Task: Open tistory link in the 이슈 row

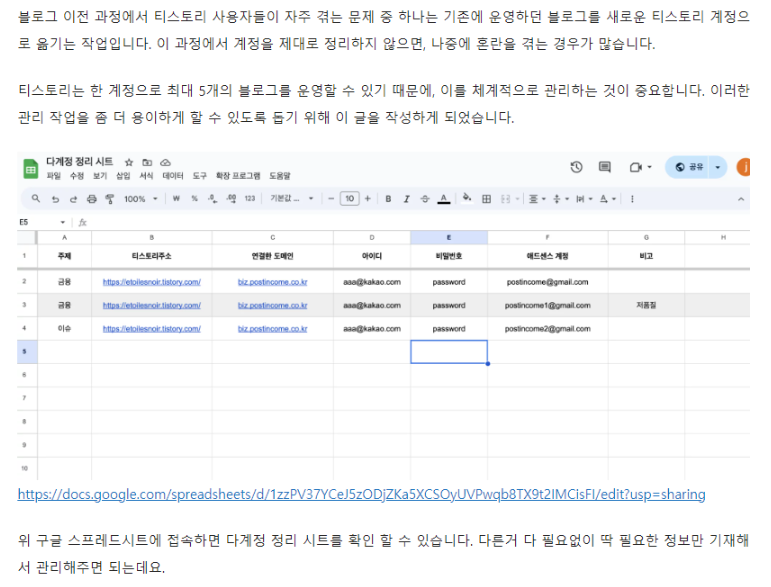Action: tap(151, 328)
